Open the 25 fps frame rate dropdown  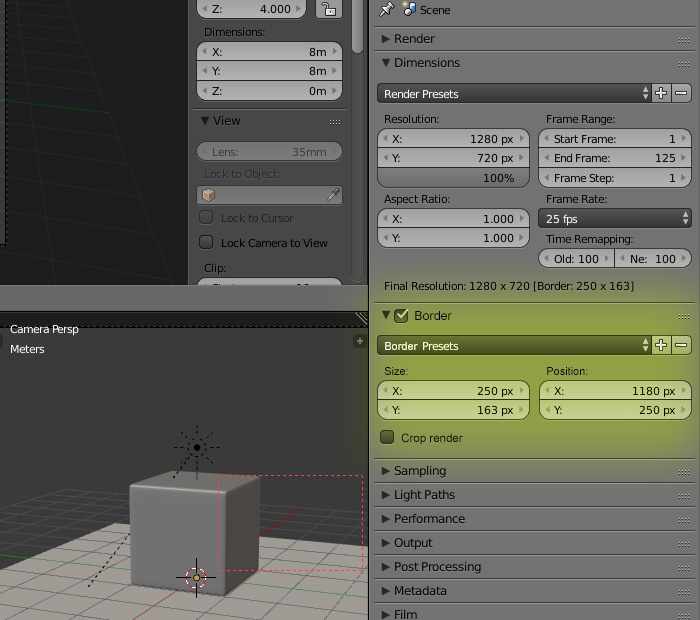pos(615,218)
